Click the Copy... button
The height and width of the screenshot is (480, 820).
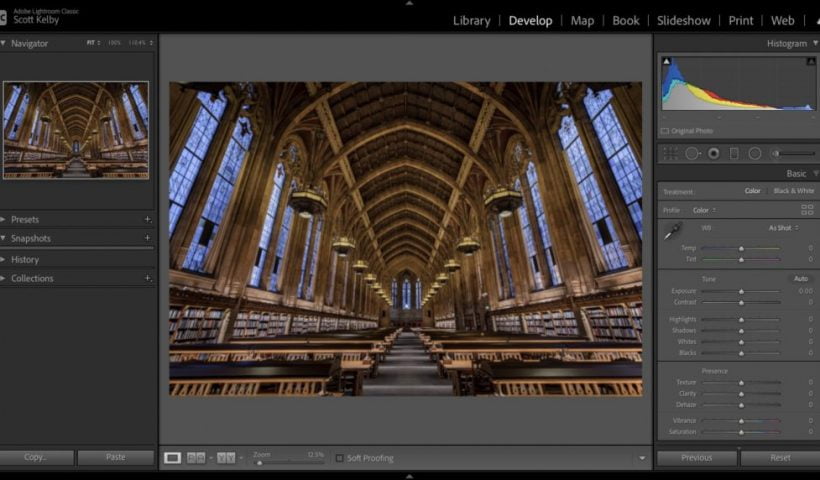tap(36, 457)
